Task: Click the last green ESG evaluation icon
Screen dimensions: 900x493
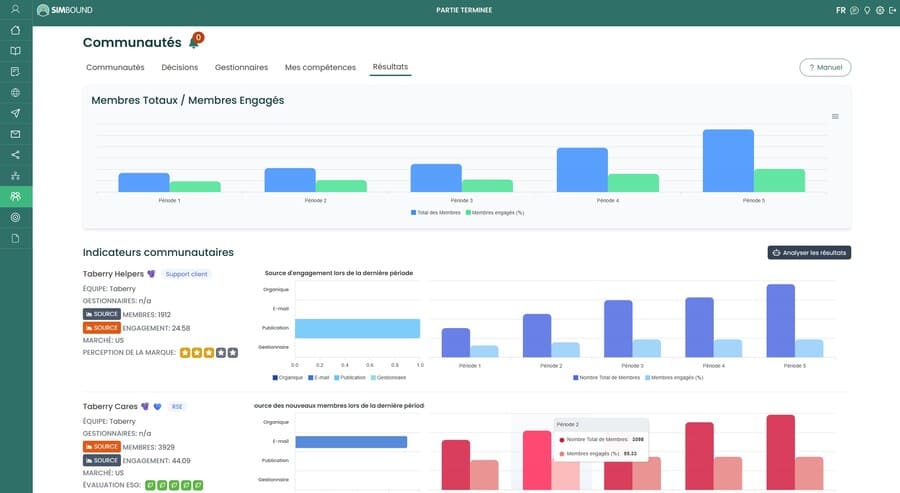Action: tap(197, 485)
